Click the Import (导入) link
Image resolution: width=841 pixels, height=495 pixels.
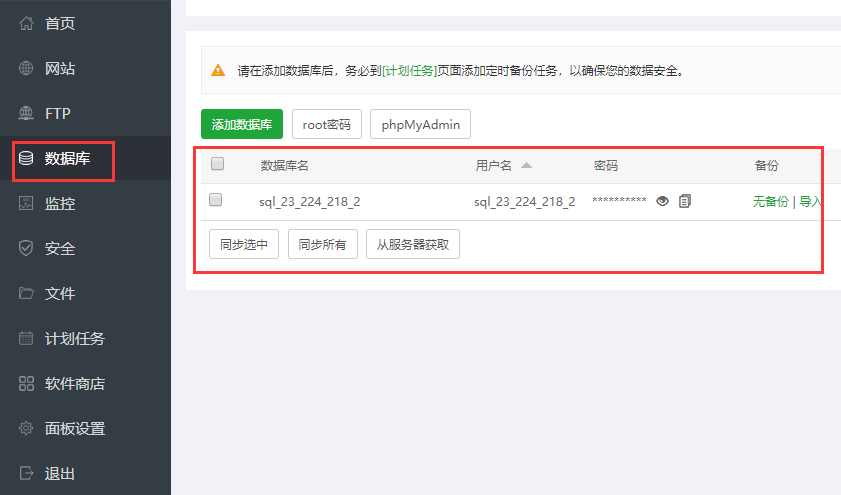coord(810,201)
